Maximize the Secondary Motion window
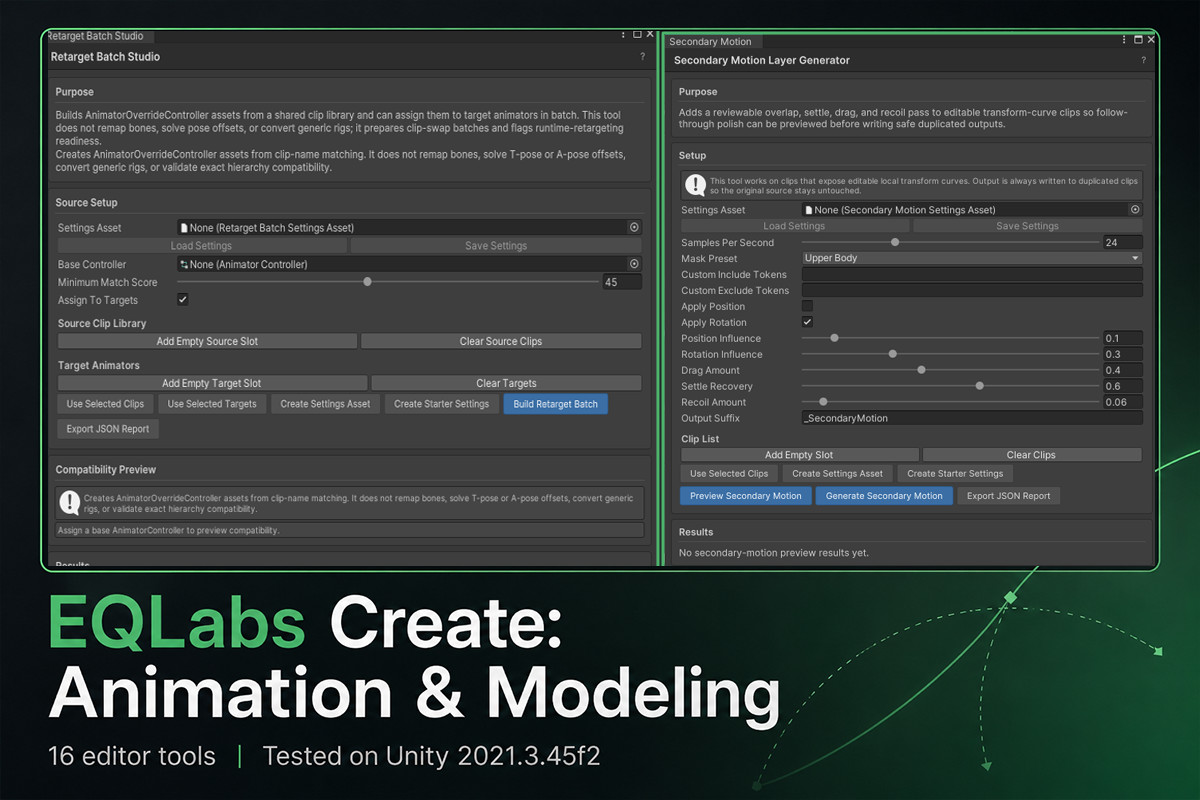This screenshot has width=1200, height=800. tap(1138, 40)
